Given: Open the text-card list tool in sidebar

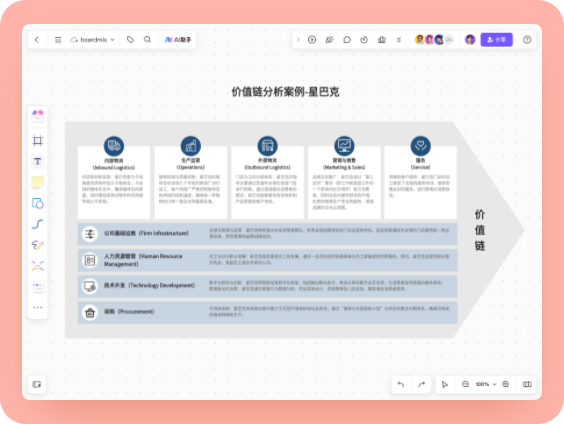Looking at the screenshot, I should point(38,287).
